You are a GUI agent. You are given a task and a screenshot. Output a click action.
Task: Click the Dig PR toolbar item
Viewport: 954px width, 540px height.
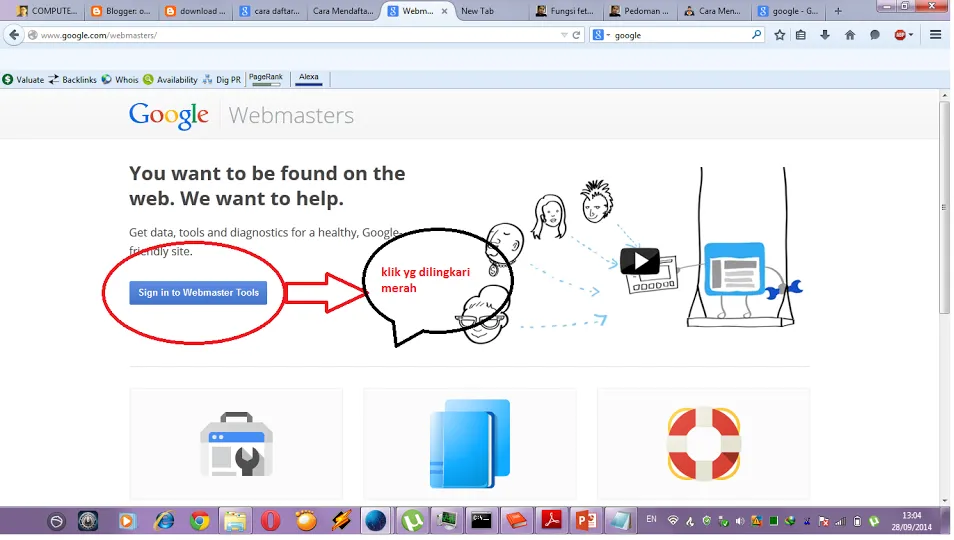(x=222, y=80)
